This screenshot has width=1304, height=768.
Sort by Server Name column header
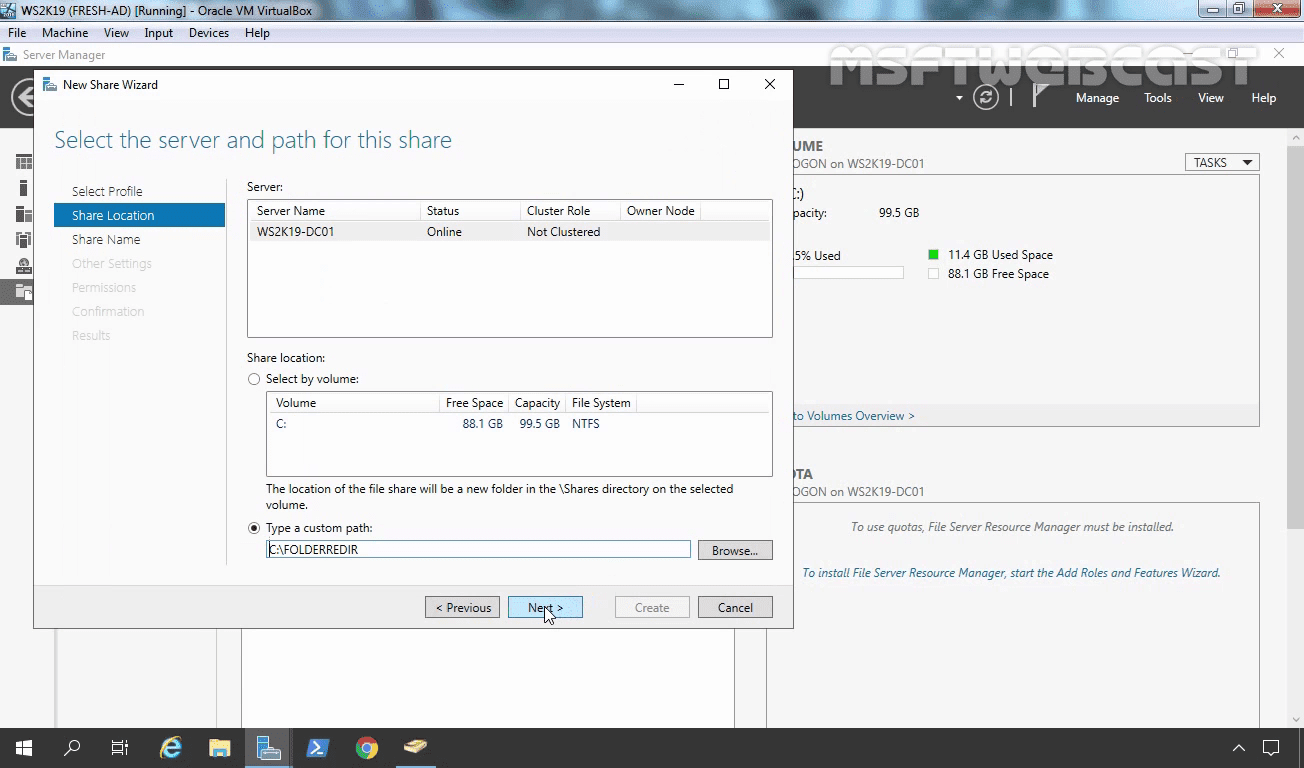click(x=334, y=211)
